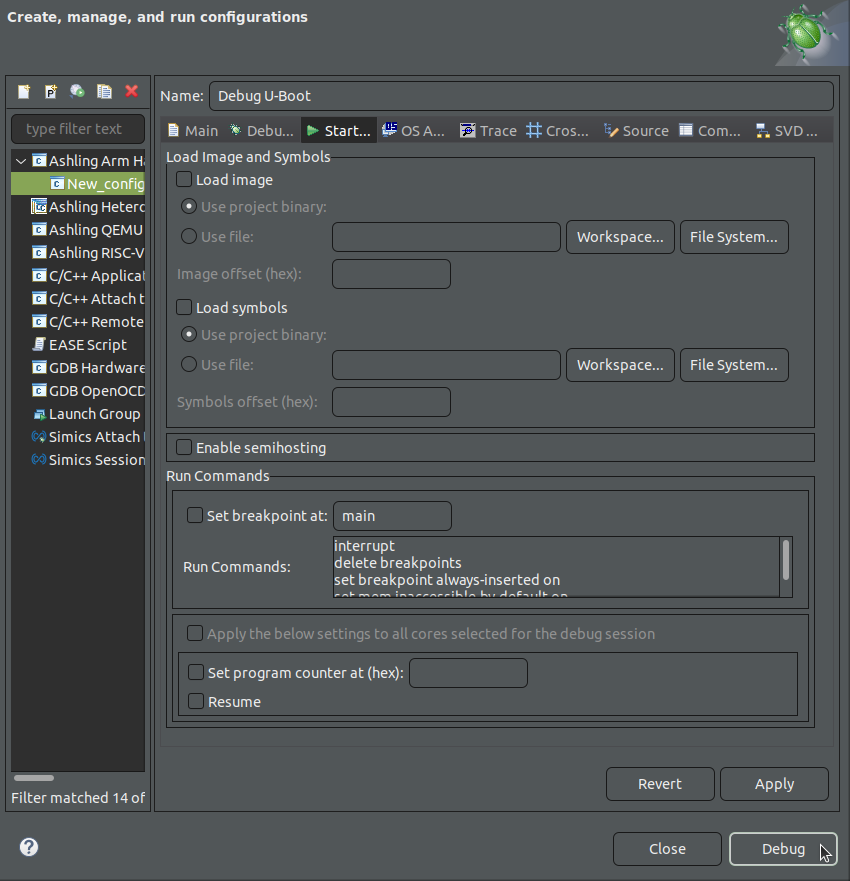Enable the Load image checkbox
Image resolution: width=850 pixels, height=881 pixels.
tap(185, 180)
